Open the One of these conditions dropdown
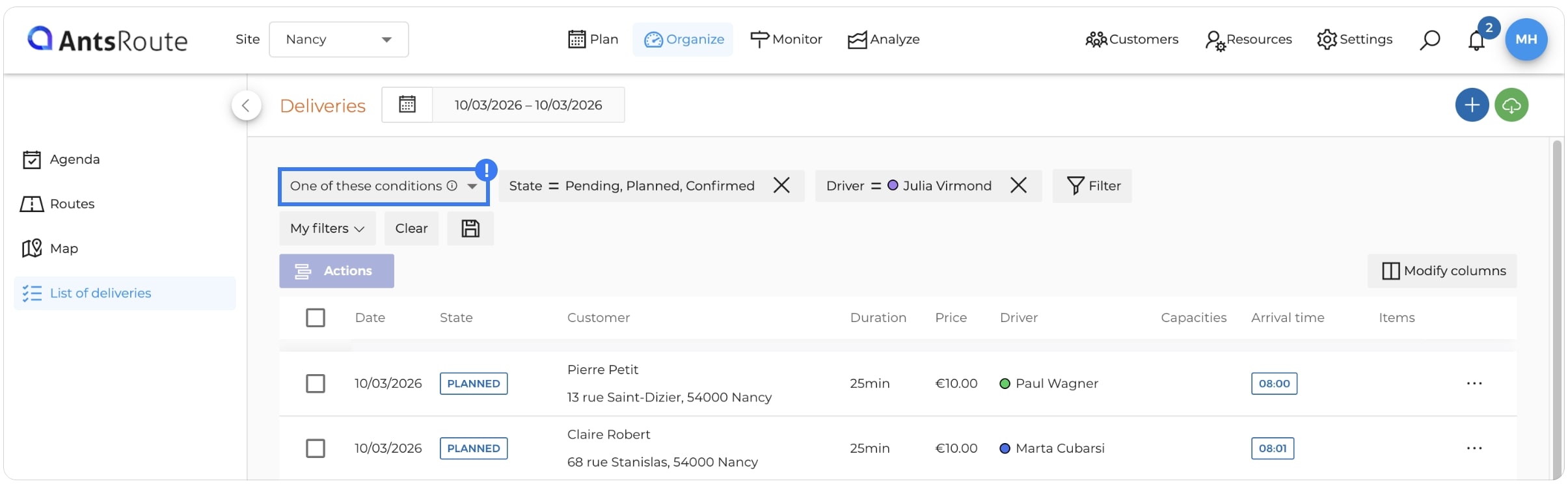This screenshot has width=1568, height=486. (384, 186)
